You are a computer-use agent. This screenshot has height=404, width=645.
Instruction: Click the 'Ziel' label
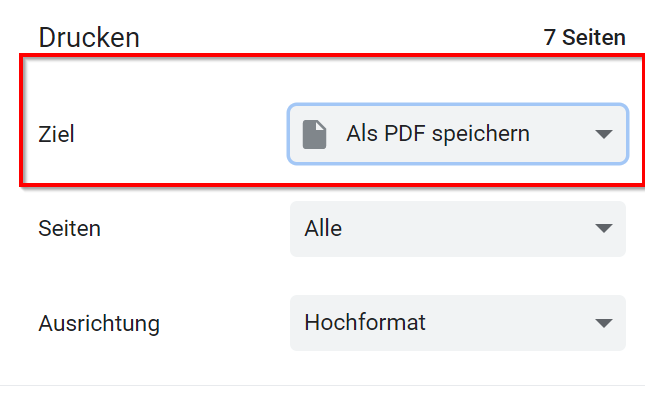pyautogui.click(x=56, y=135)
